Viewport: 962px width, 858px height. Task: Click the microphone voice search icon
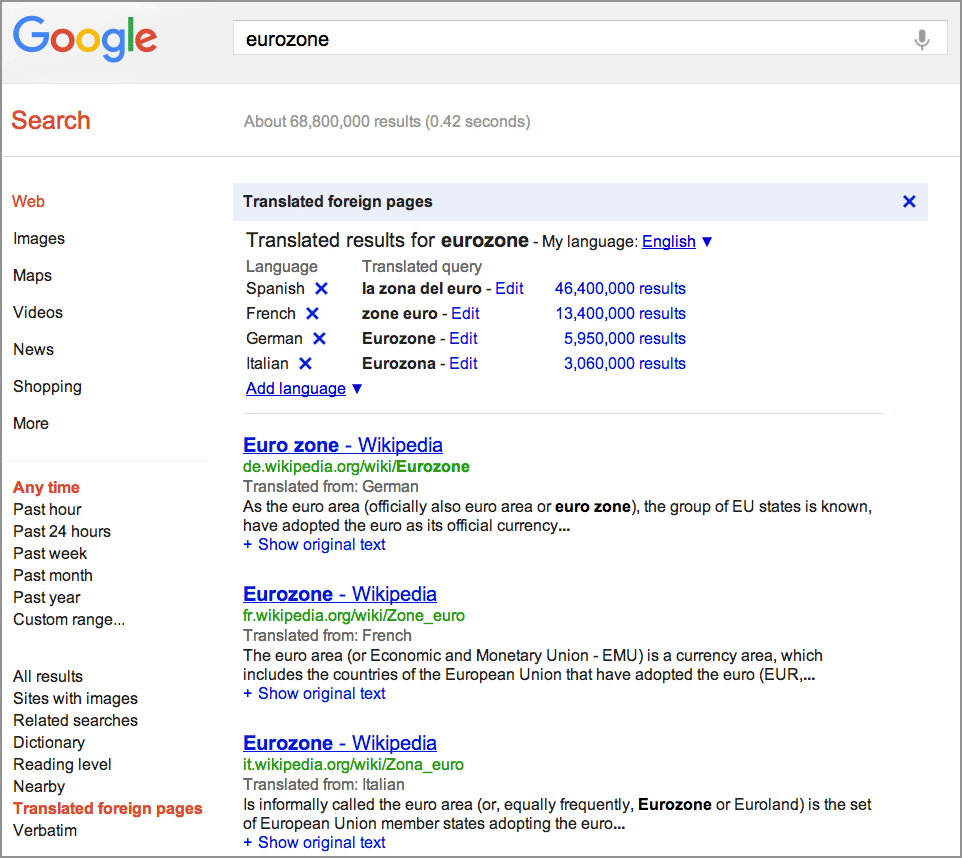(921, 40)
